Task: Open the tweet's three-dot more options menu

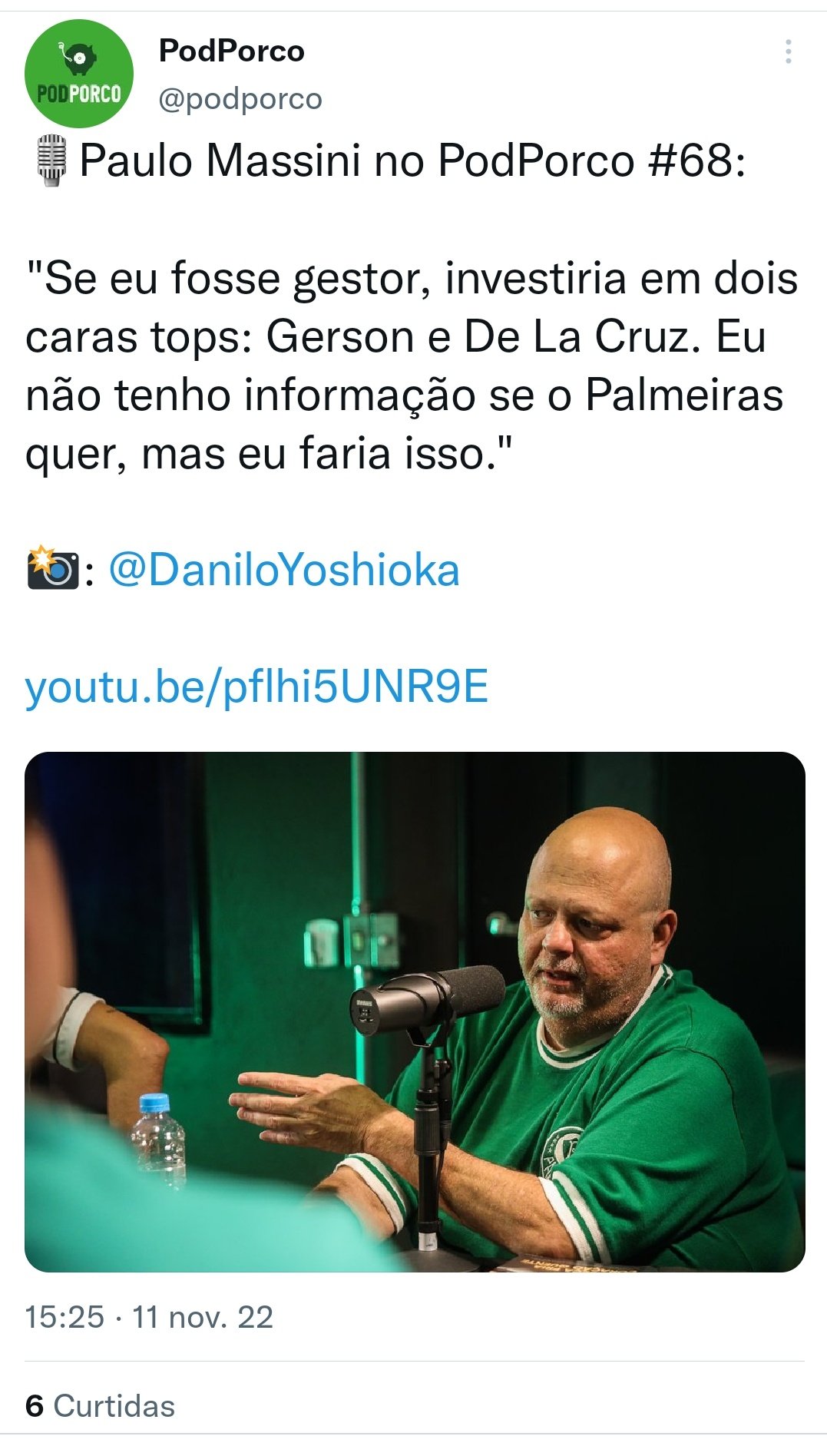Action: (x=788, y=51)
